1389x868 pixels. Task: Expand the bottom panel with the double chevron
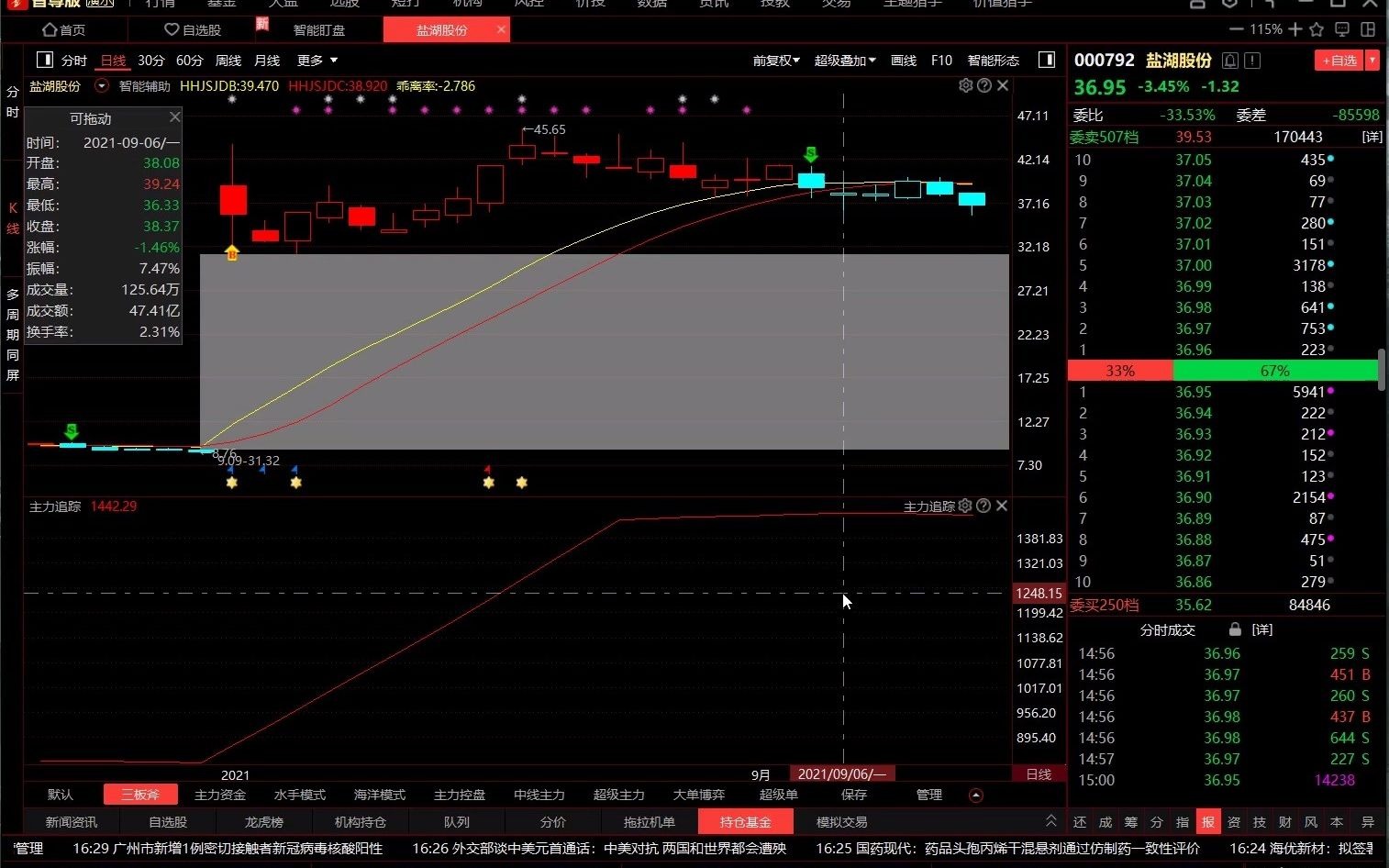coord(1050,821)
